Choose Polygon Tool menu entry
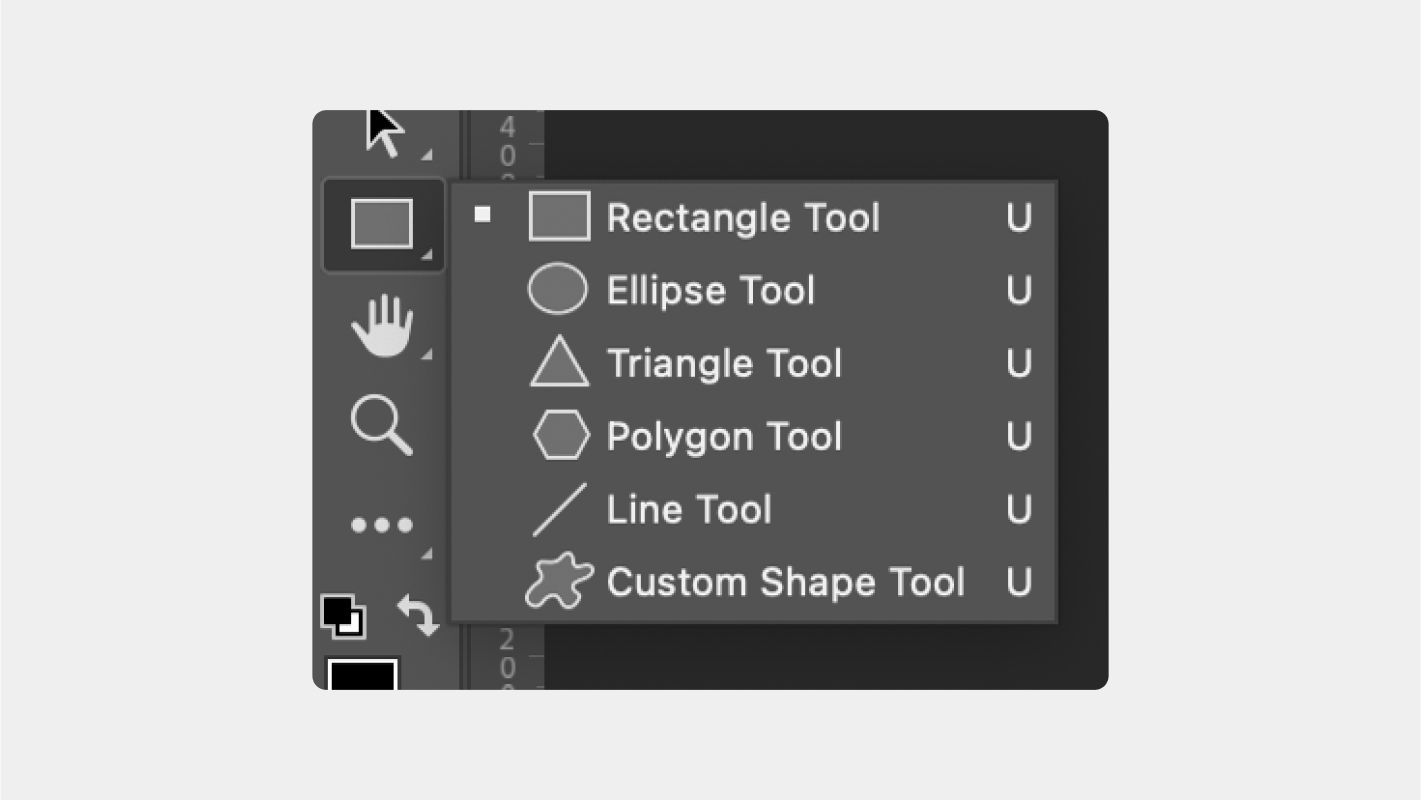1421x800 pixels. (724, 437)
